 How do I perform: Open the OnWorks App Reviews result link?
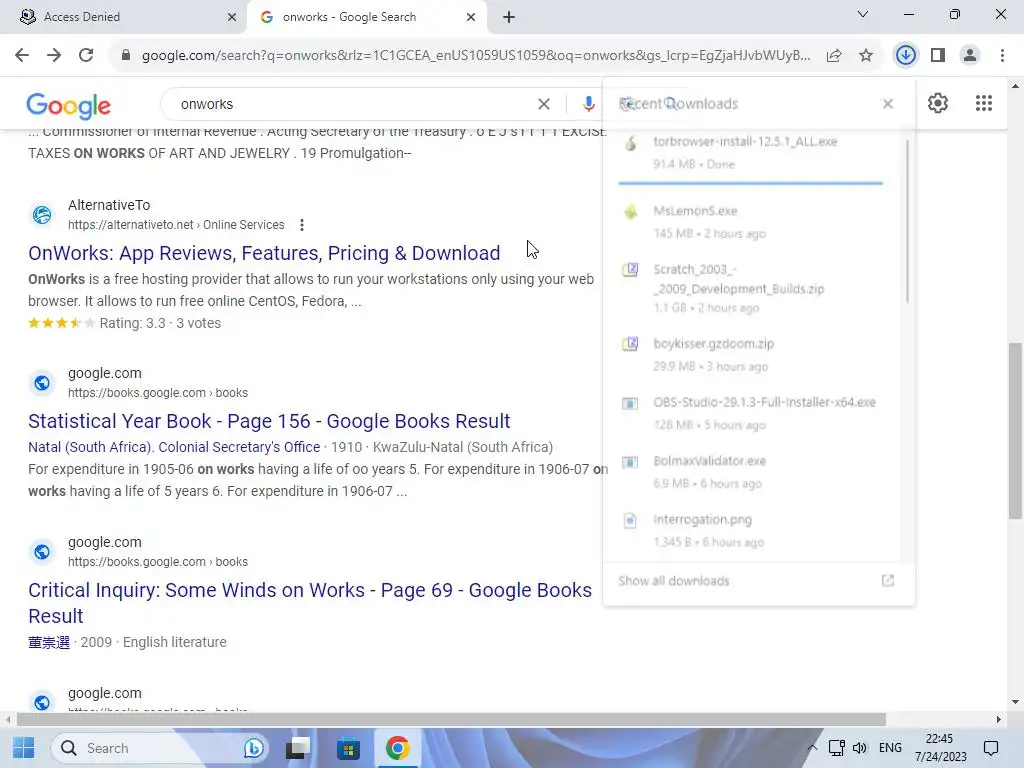point(264,253)
